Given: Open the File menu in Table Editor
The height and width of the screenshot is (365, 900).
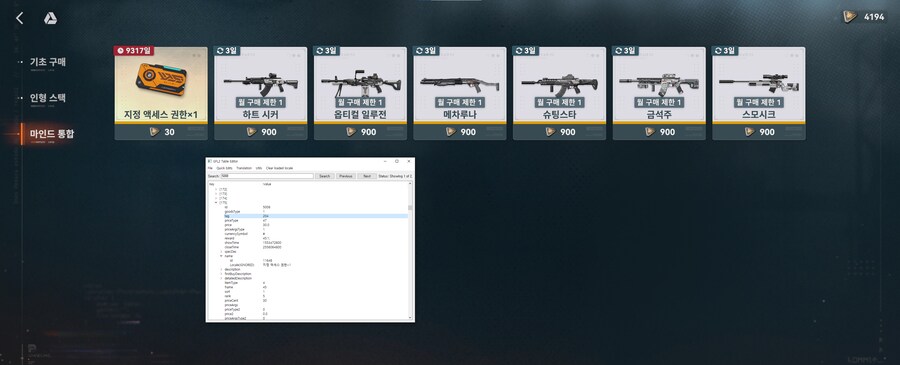Looking at the screenshot, I should (210, 168).
